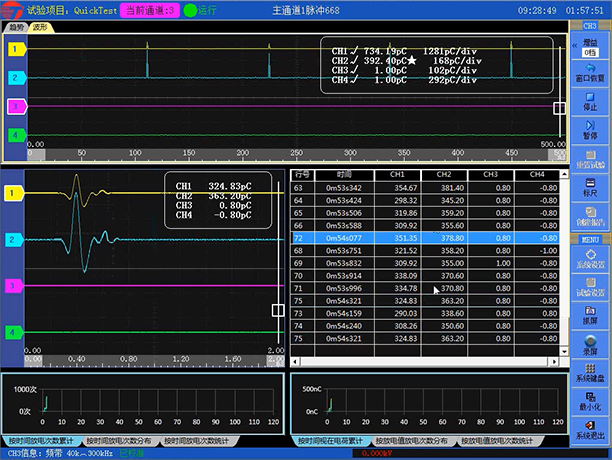612x460 pixels.
Task: Start screen recording with 录屏
Action: point(590,343)
